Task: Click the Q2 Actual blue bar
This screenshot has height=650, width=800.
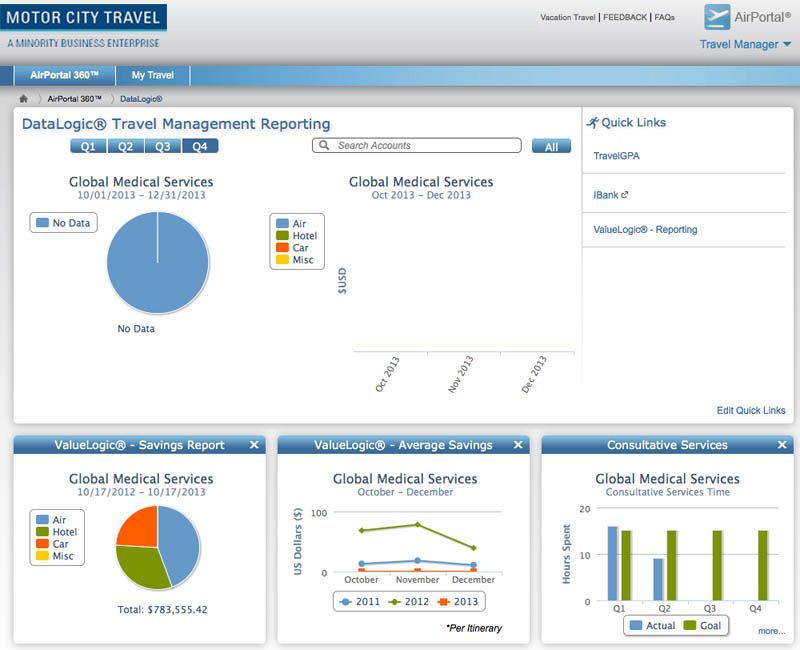Action: pyautogui.click(x=658, y=579)
